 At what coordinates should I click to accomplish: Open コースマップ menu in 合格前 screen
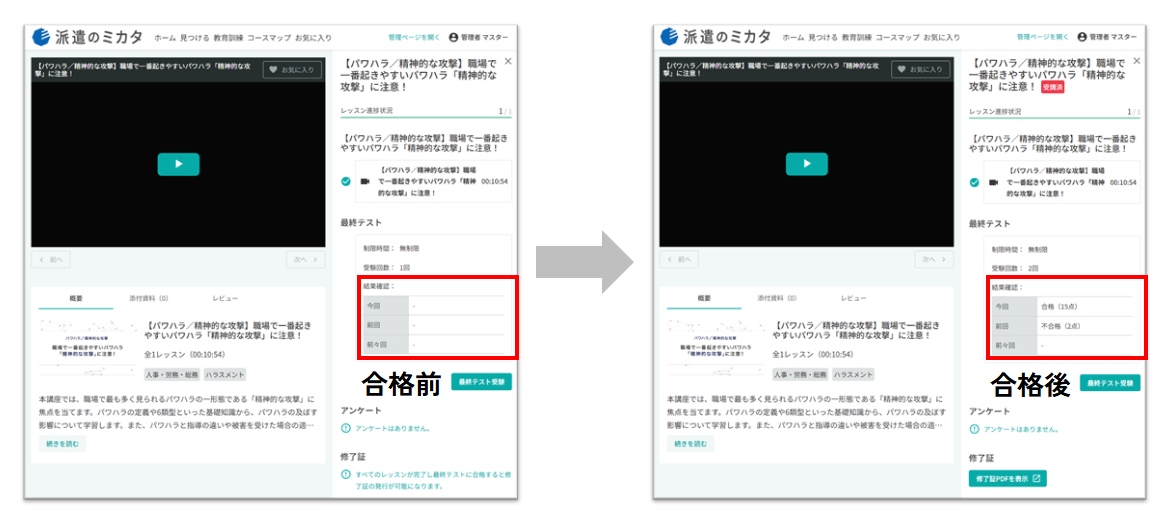tap(268, 37)
